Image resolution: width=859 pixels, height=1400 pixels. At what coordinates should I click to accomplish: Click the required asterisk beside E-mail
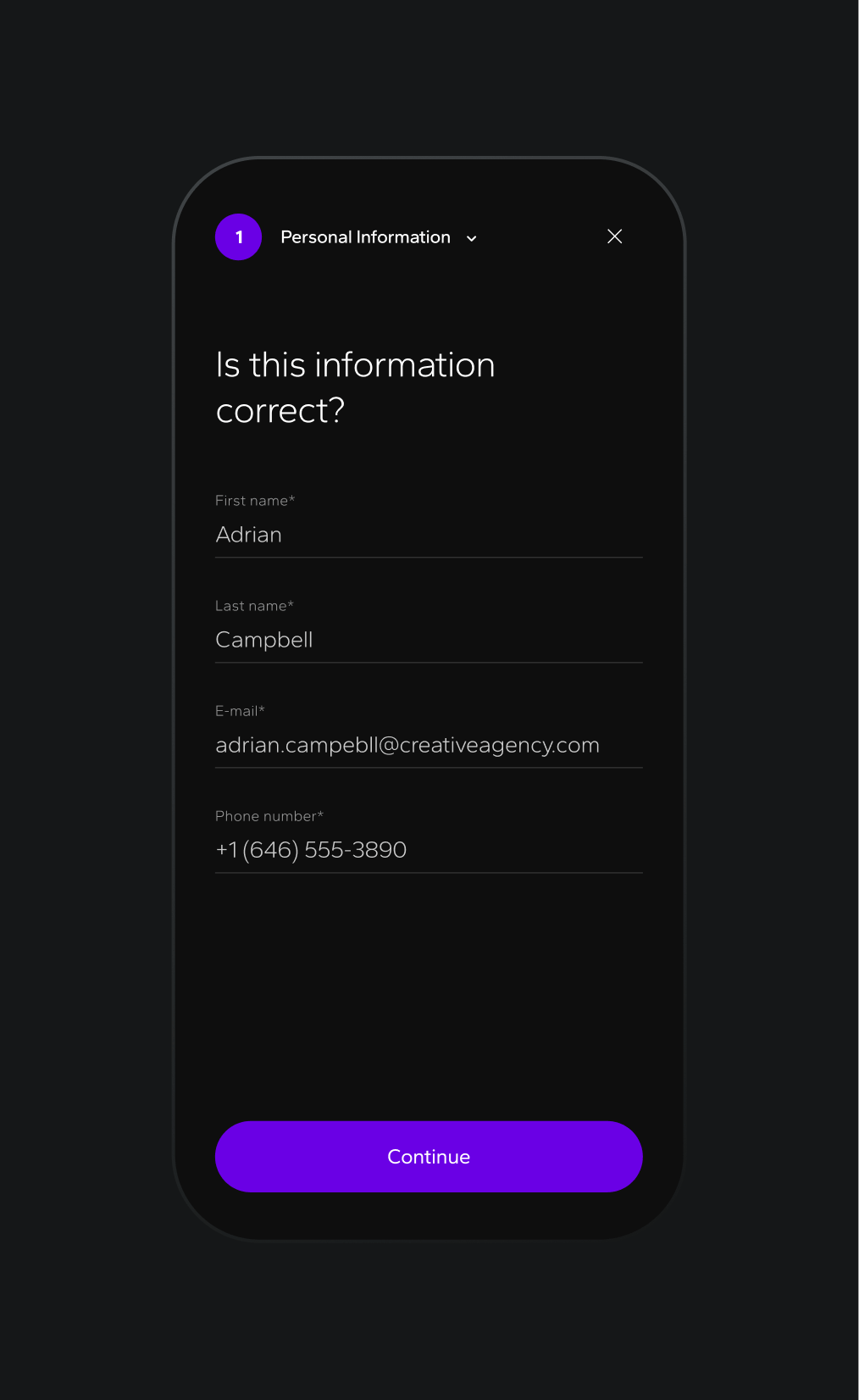click(262, 709)
